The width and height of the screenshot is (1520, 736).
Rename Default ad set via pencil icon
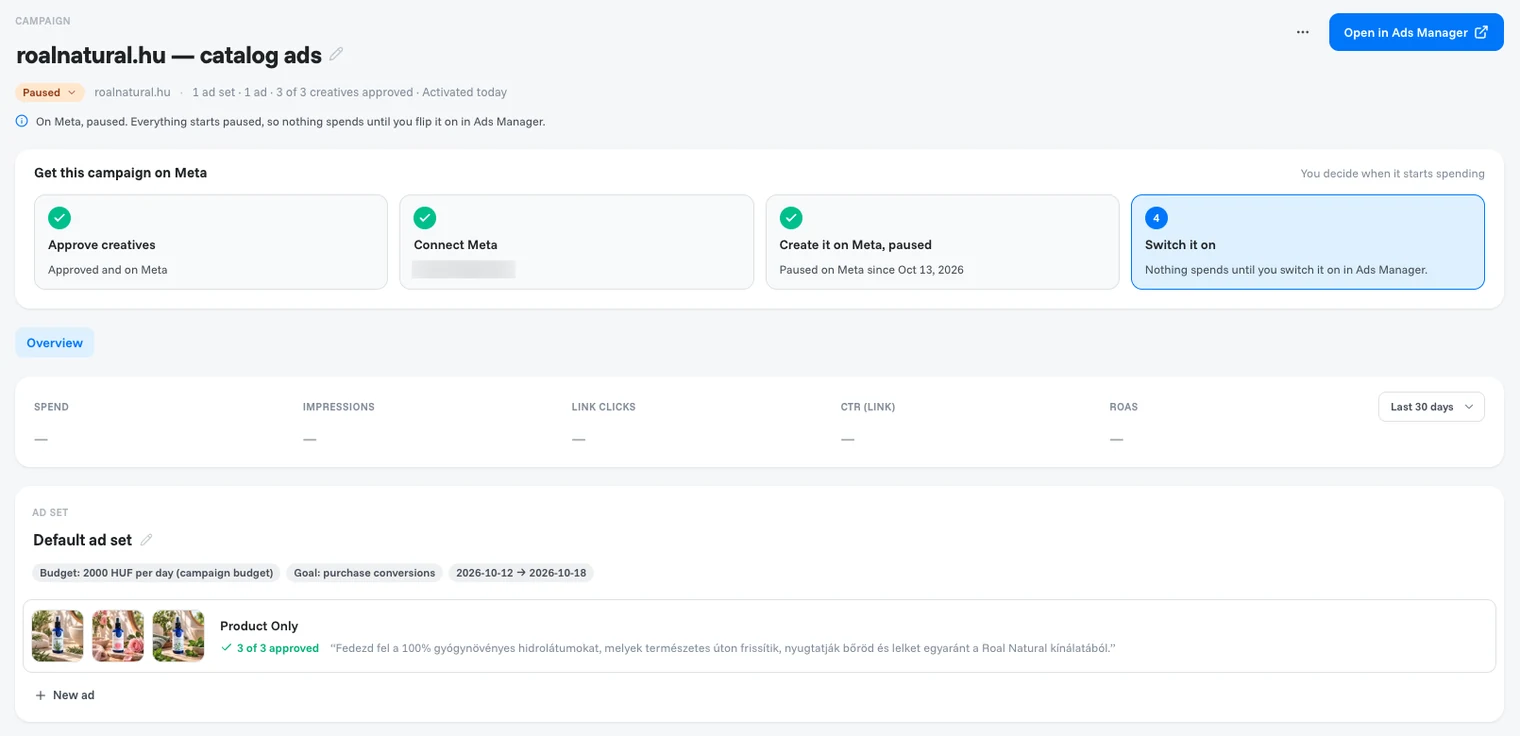point(146,540)
